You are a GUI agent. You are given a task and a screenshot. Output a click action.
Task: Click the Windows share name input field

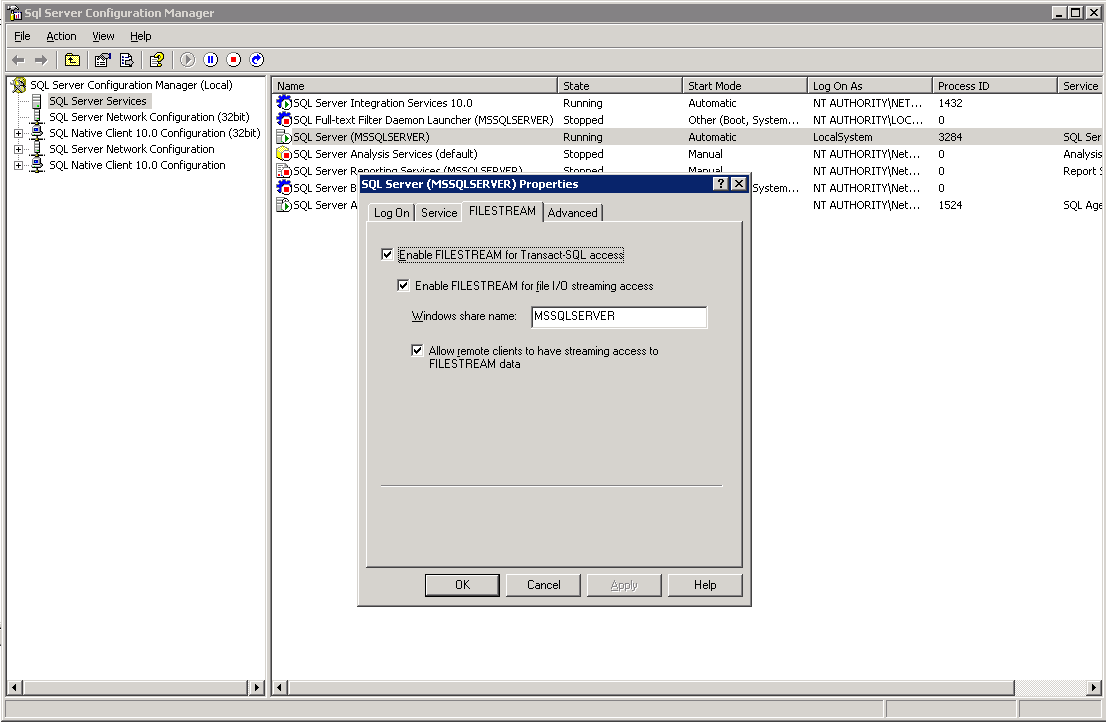tap(619, 317)
